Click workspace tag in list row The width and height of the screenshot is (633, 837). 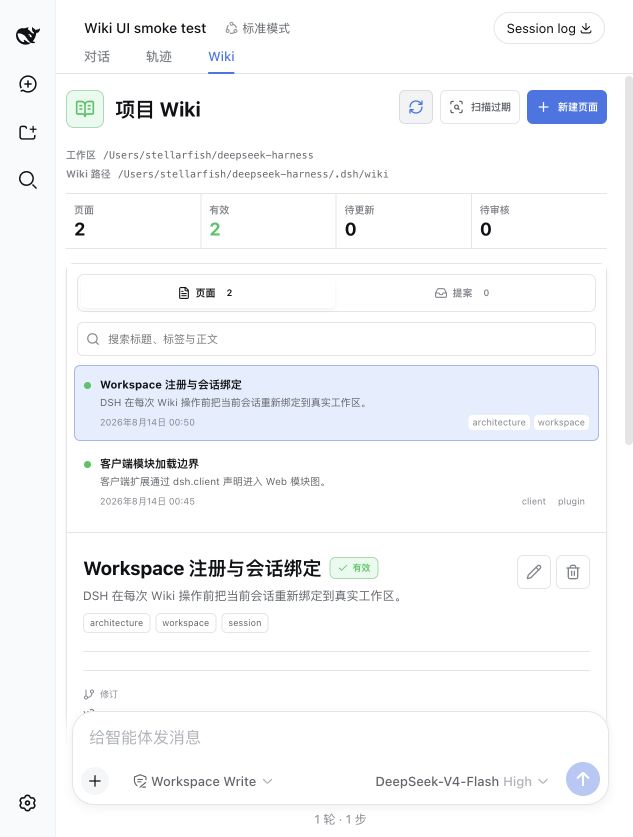point(561,422)
